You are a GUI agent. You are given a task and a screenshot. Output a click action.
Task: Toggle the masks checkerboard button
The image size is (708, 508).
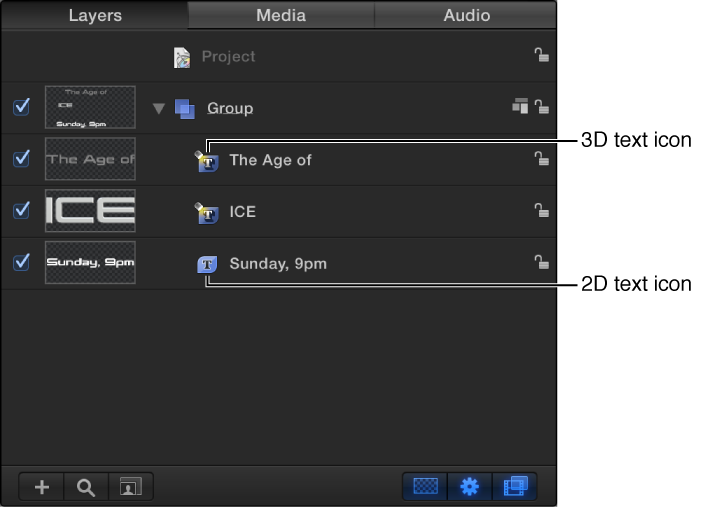(425, 486)
